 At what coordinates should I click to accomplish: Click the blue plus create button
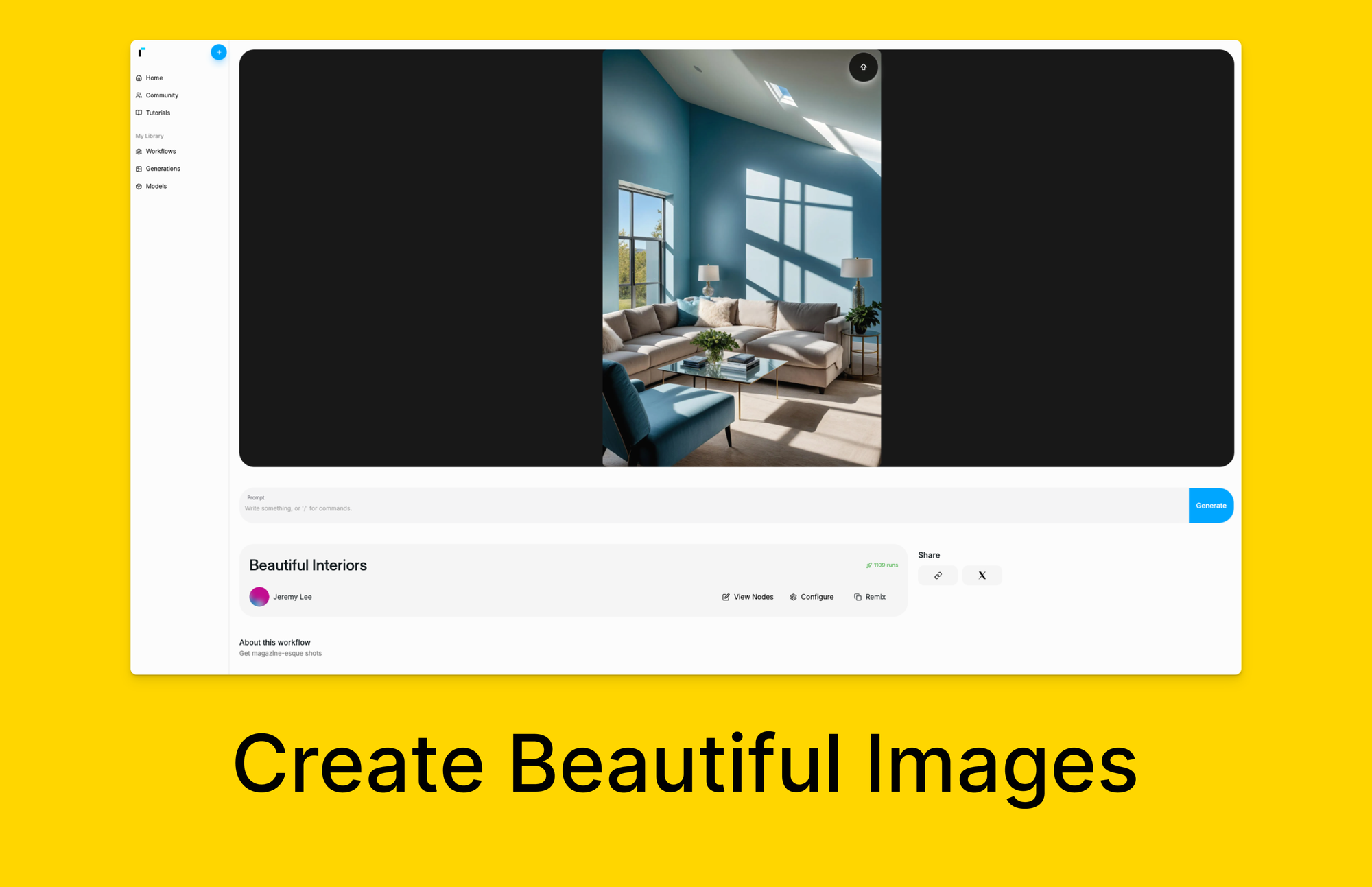pyautogui.click(x=218, y=52)
